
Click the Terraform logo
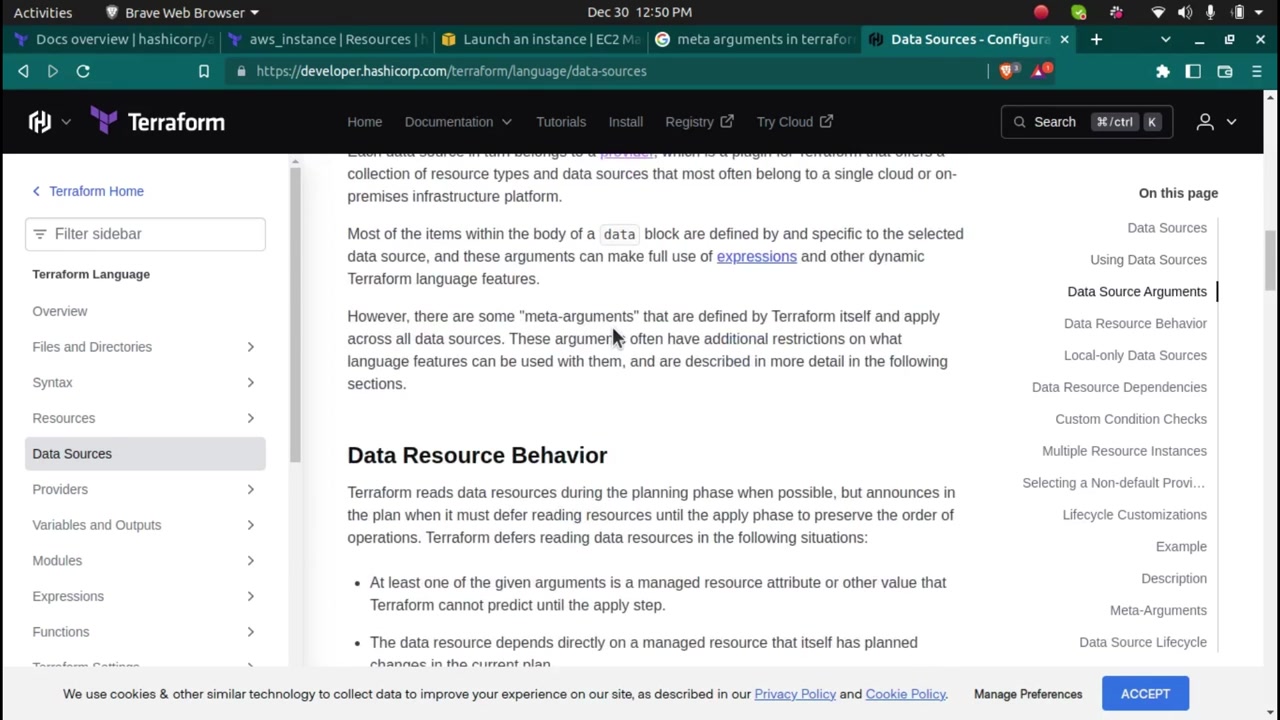[x=158, y=122]
